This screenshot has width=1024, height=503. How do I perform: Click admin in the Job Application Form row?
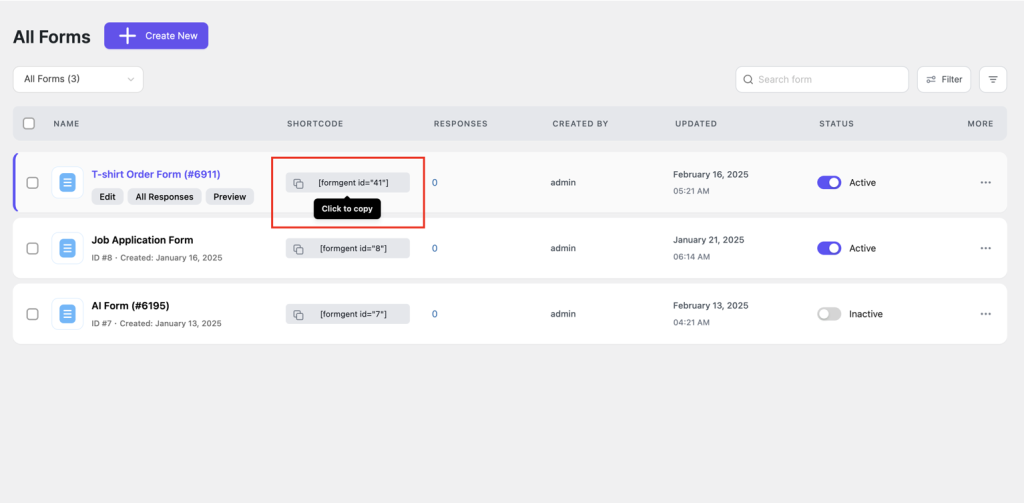563,248
